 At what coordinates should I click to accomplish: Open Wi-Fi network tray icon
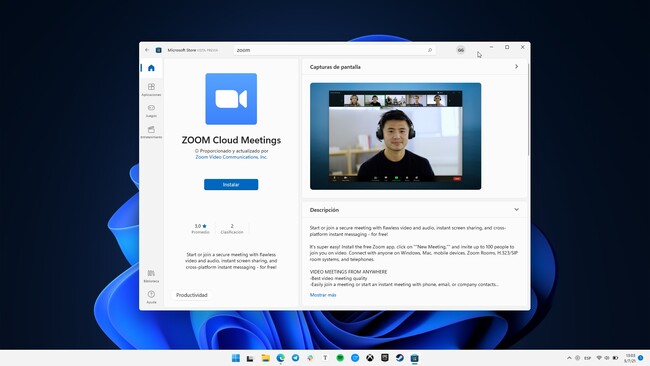pos(599,358)
